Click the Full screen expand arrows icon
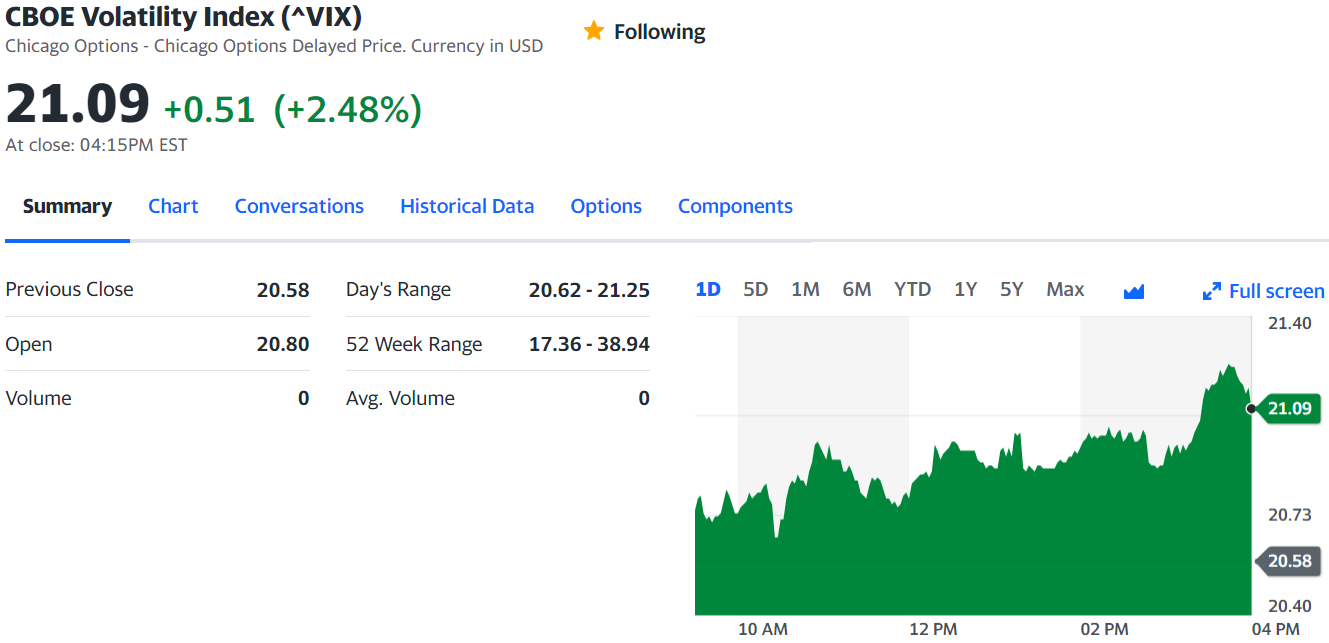This screenshot has height=643, width=1329. coord(1212,291)
